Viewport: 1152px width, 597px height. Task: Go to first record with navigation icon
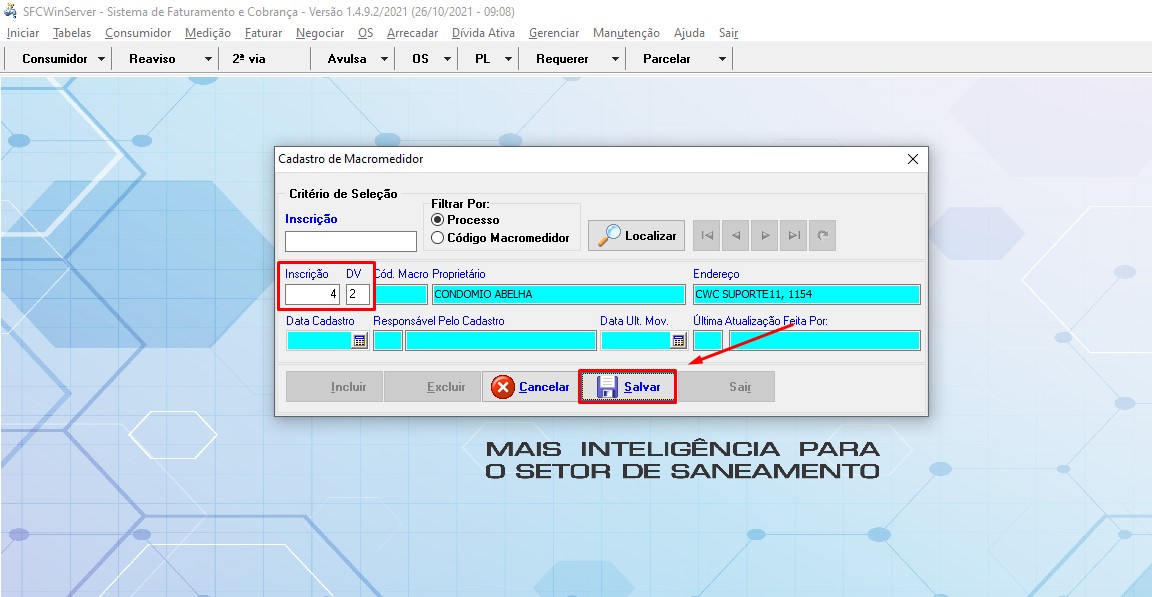[x=708, y=235]
